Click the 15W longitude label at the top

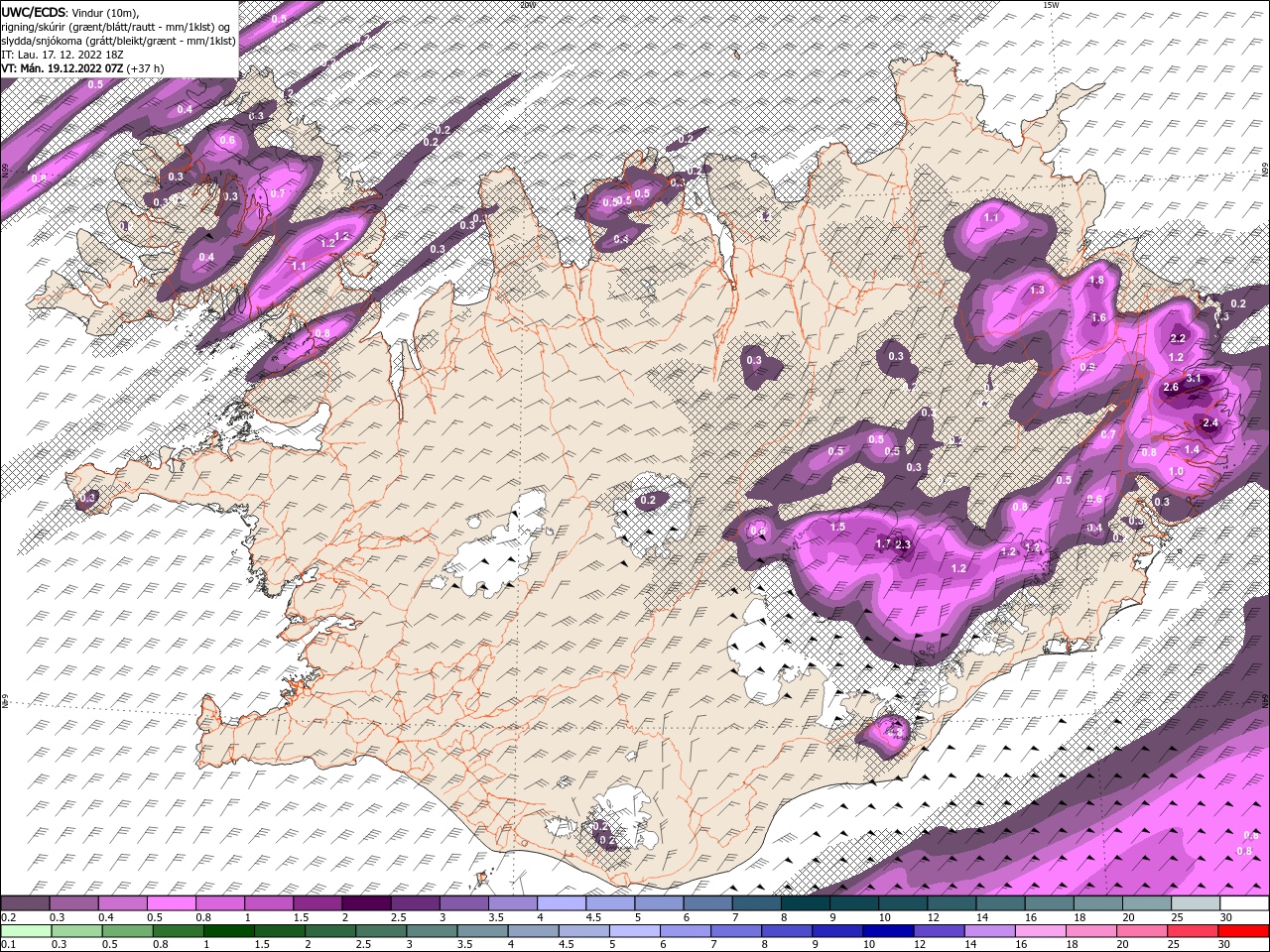1051,5
